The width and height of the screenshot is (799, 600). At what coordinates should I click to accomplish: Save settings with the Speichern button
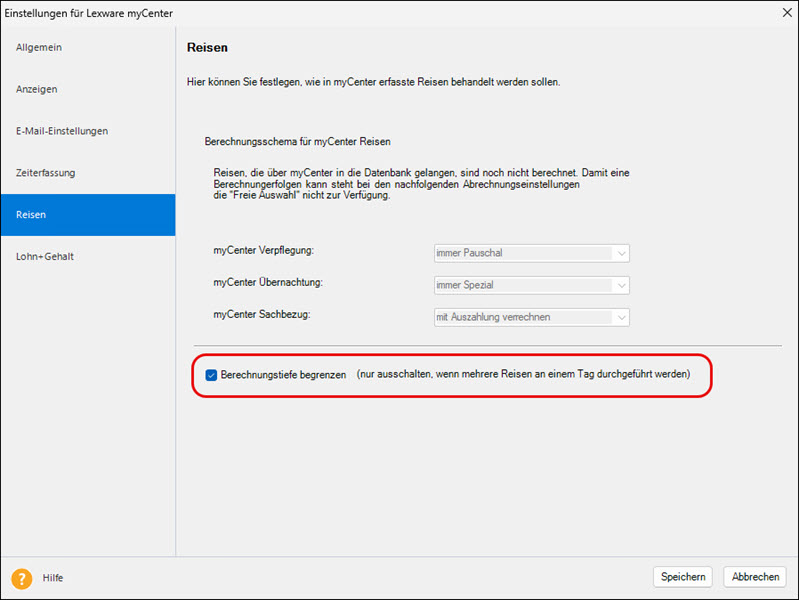click(684, 577)
